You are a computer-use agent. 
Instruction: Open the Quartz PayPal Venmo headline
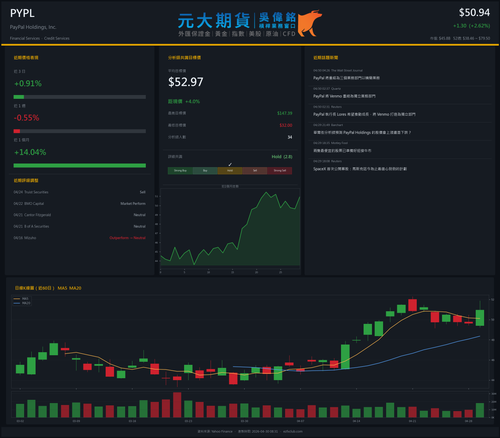(344, 96)
